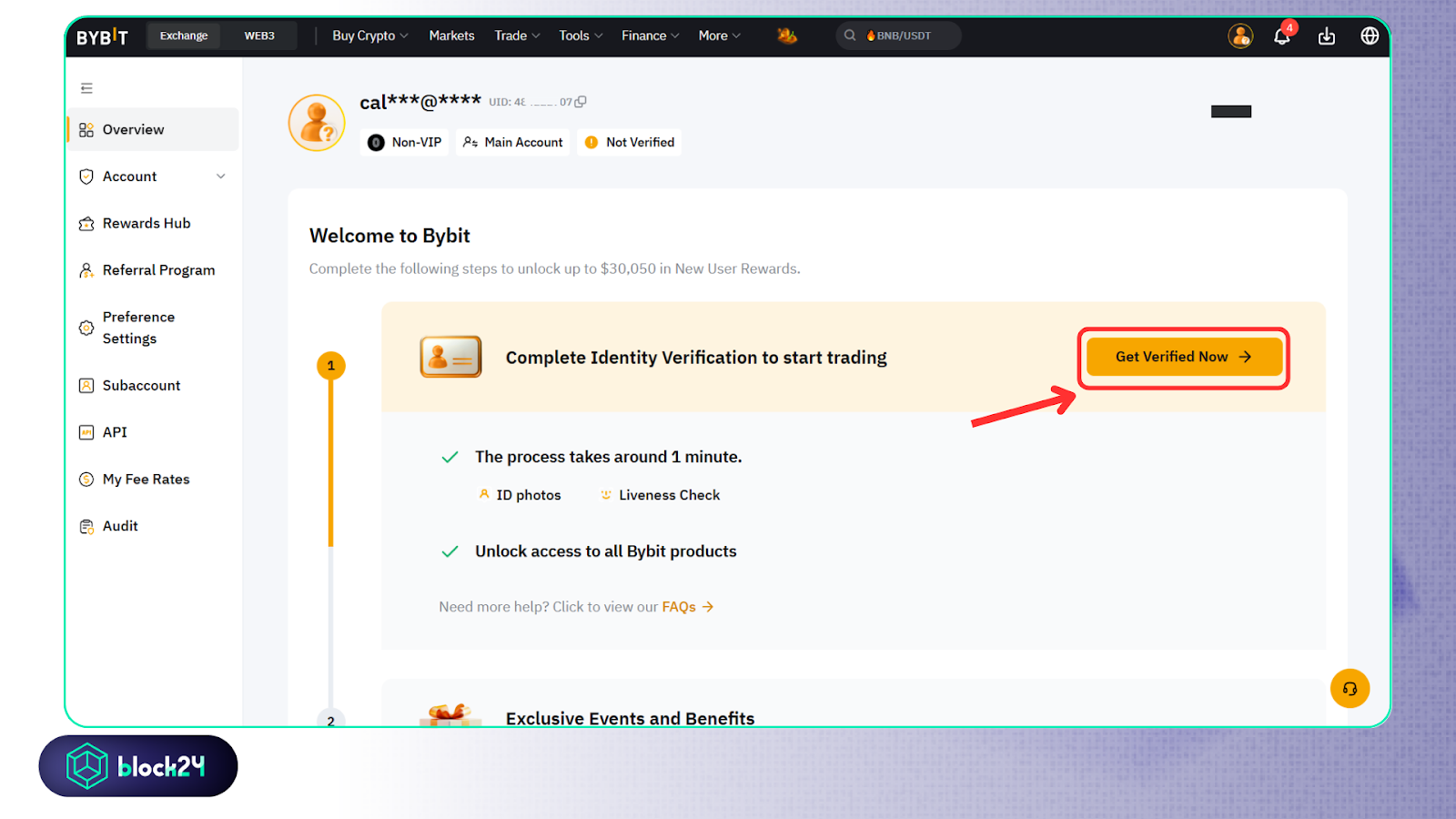Click the Main Account badge
This screenshot has height=819, width=1456.
tap(512, 143)
